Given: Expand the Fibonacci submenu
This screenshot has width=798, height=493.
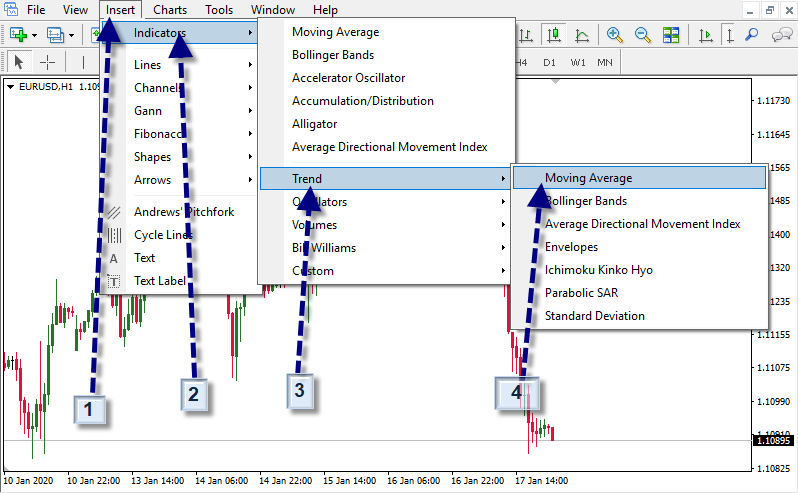Looking at the screenshot, I should (181, 133).
